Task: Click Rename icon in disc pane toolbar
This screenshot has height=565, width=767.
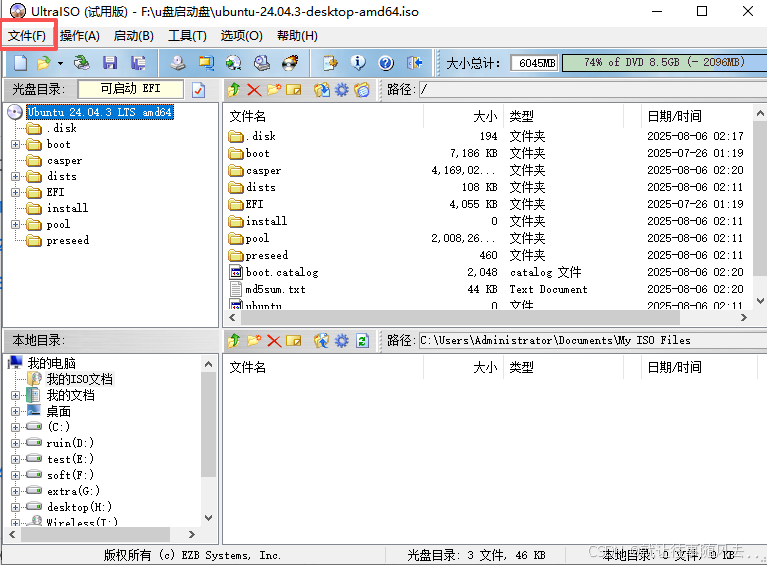Action: pos(293,90)
